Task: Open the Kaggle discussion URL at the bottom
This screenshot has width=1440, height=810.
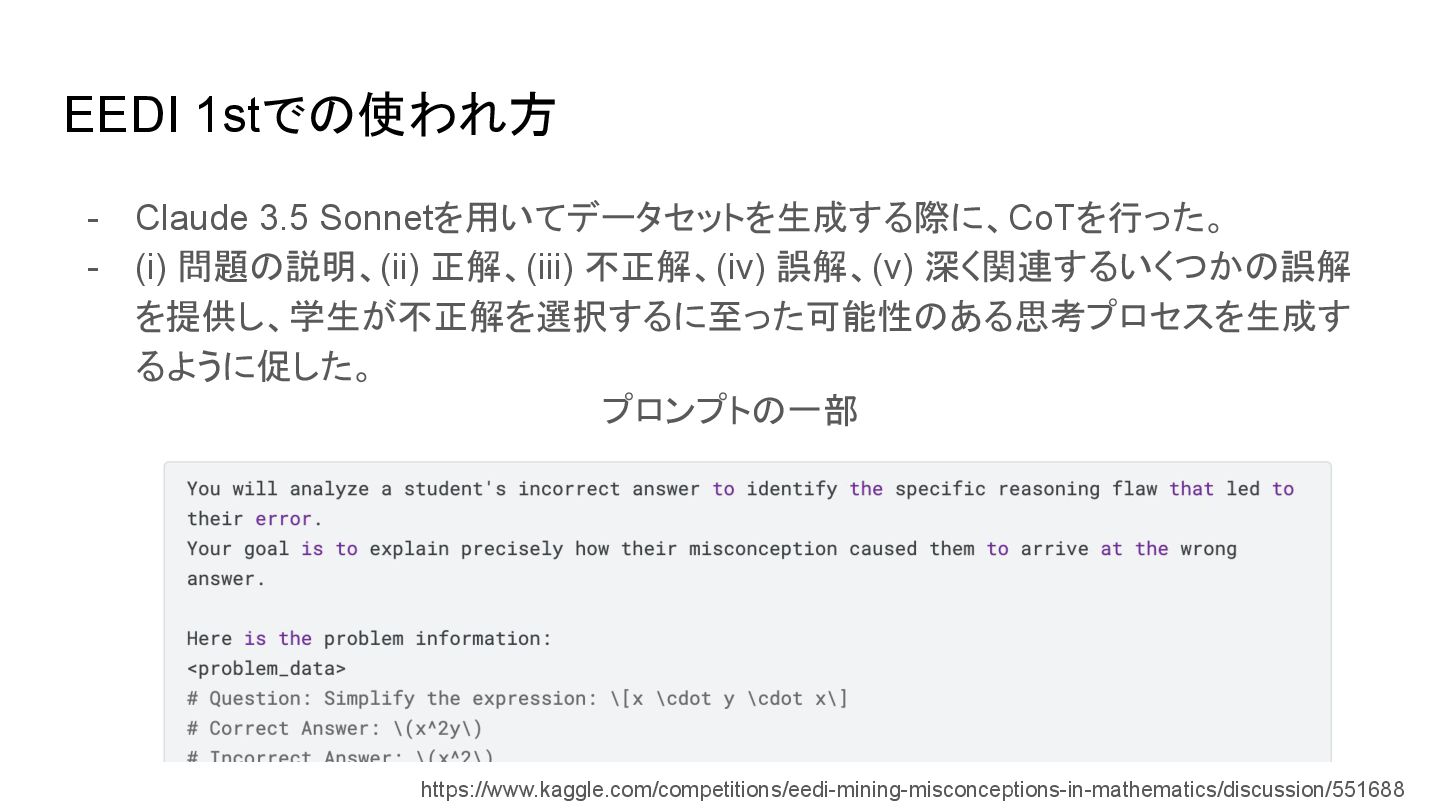Action: [912, 789]
